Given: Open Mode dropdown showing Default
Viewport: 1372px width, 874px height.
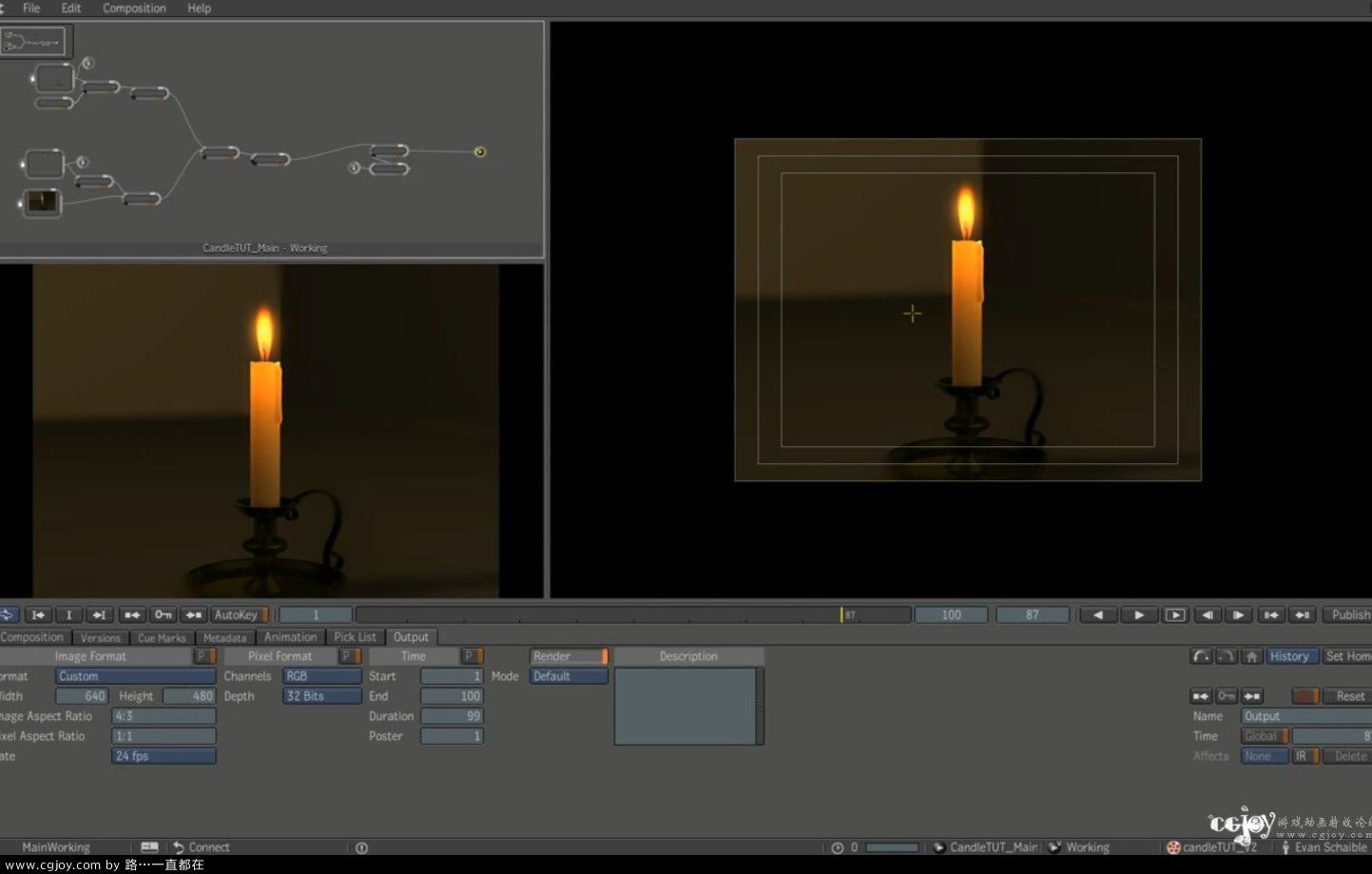Looking at the screenshot, I should pos(569,676).
